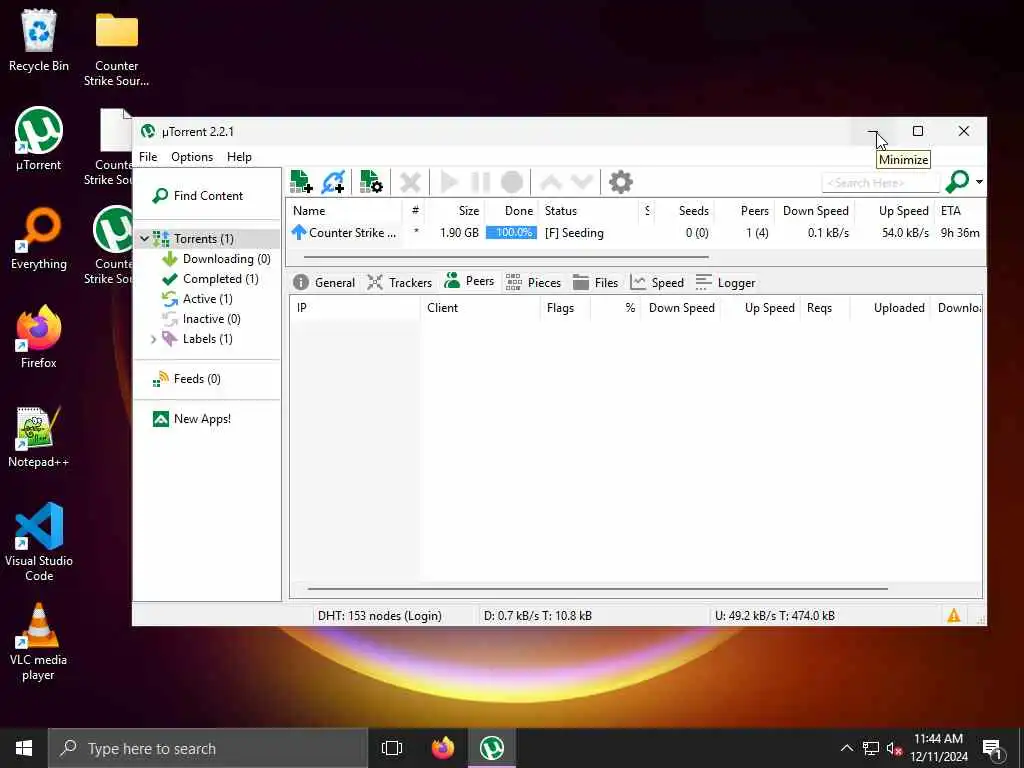1024x768 pixels.
Task: Sort peers by Flags column header
Action: point(566,308)
